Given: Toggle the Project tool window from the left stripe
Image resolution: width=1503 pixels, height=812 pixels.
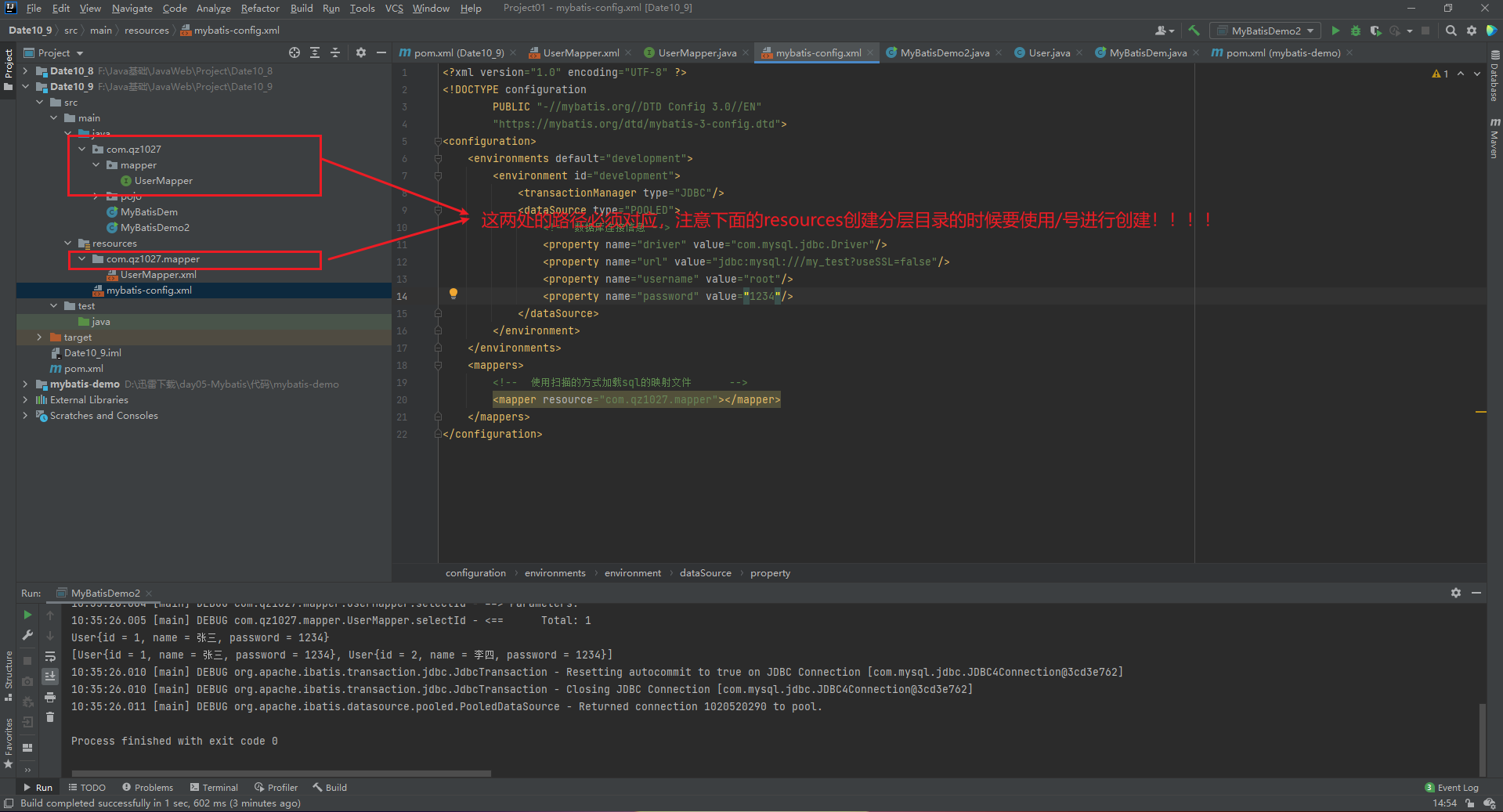Looking at the screenshot, I should click(9, 69).
